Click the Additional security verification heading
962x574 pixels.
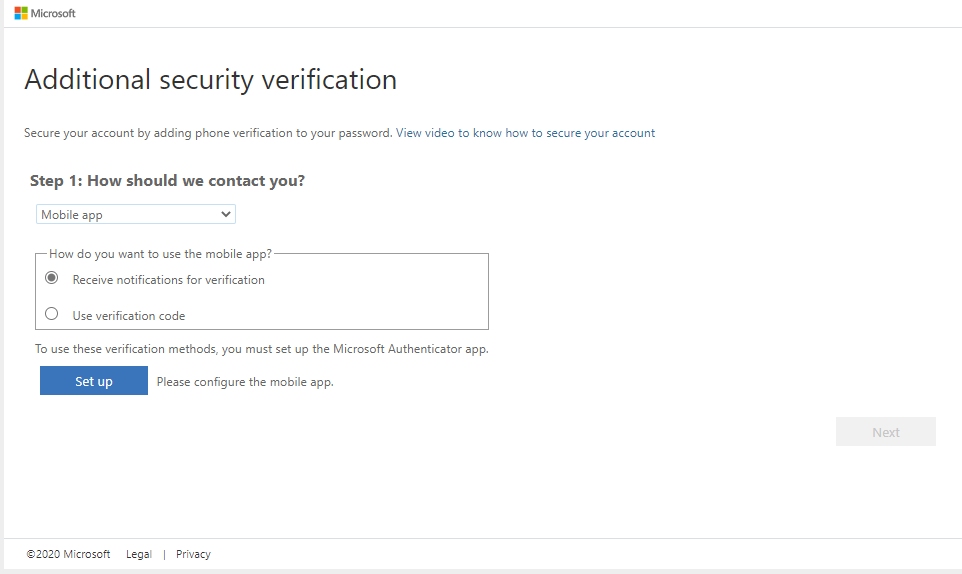point(210,80)
